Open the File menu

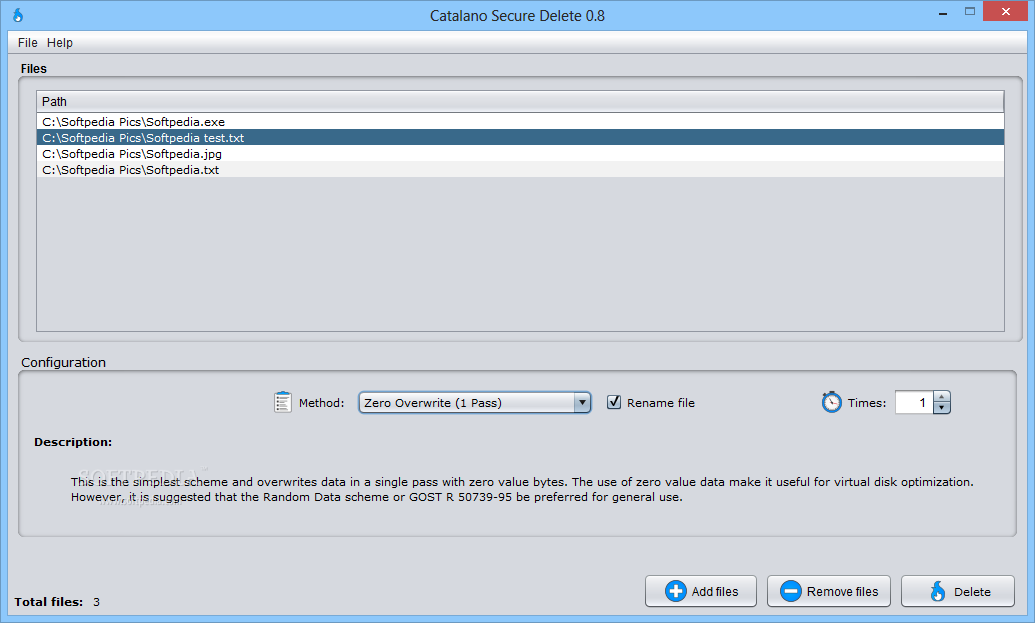pyautogui.click(x=28, y=43)
